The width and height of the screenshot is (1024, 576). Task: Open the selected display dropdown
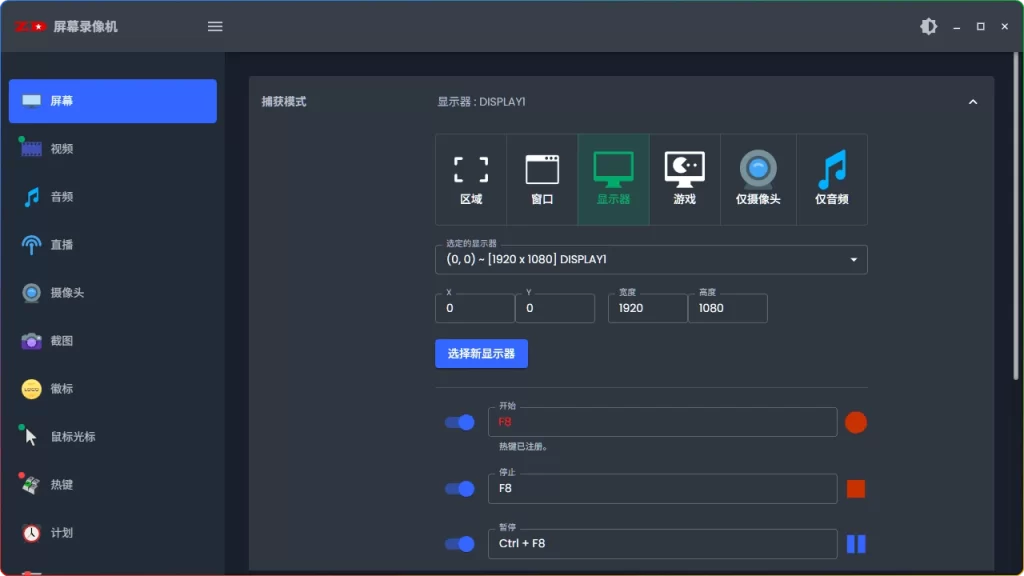651,259
